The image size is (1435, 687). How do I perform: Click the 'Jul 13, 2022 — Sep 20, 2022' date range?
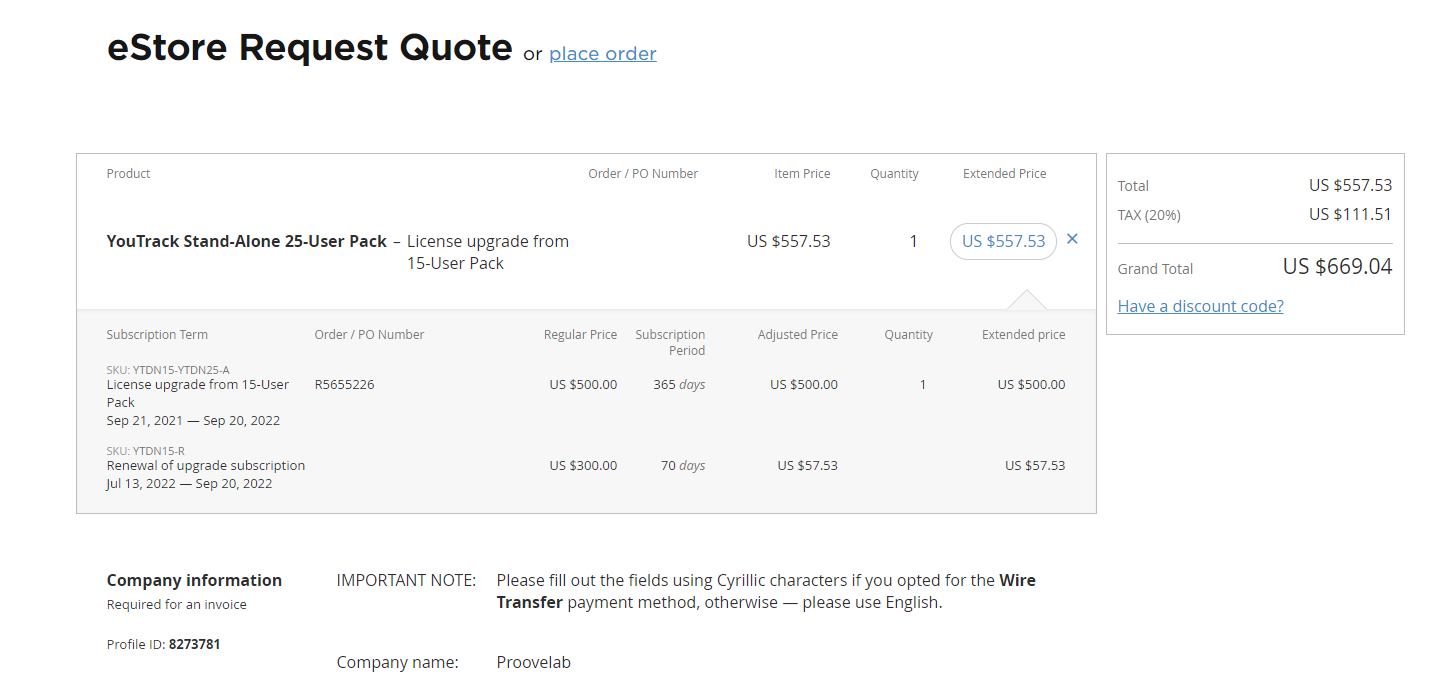tap(189, 483)
